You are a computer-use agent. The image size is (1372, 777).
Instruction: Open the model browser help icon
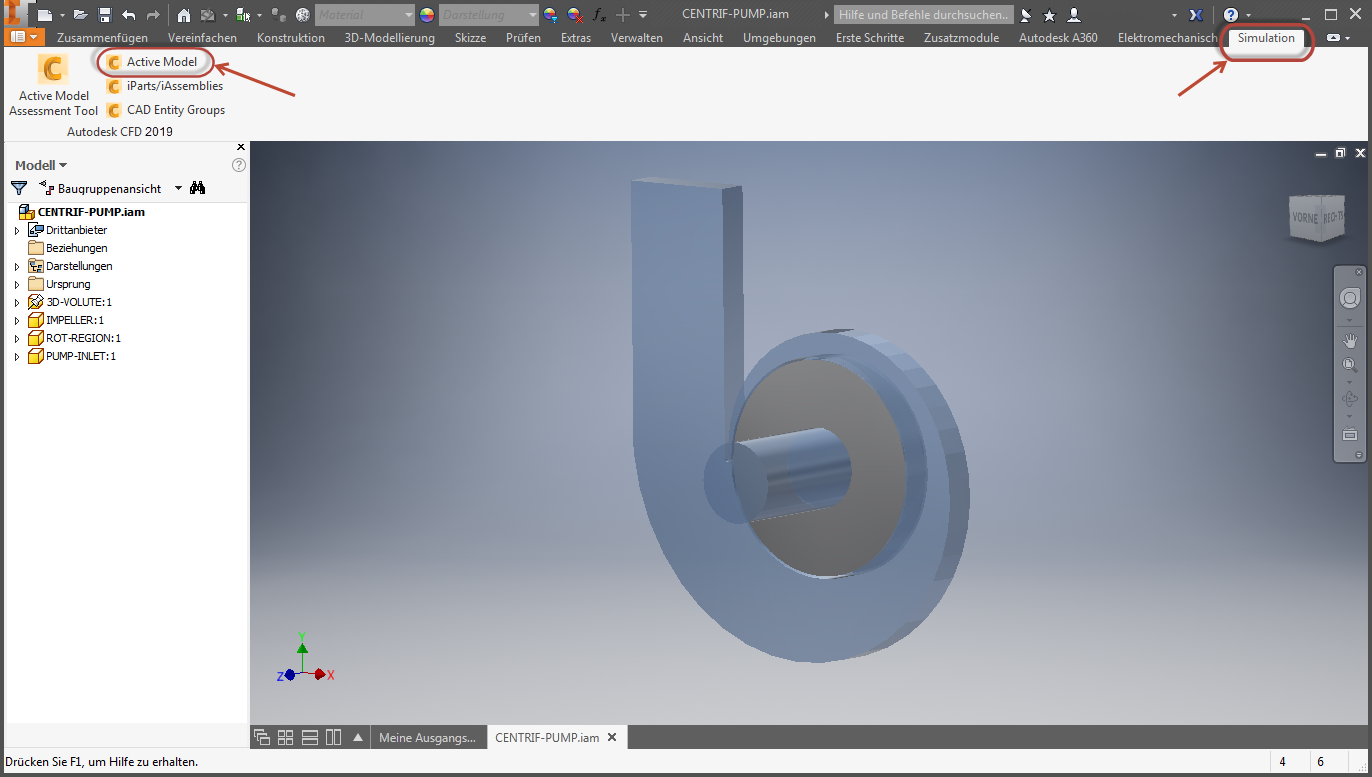tap(239, 165)
